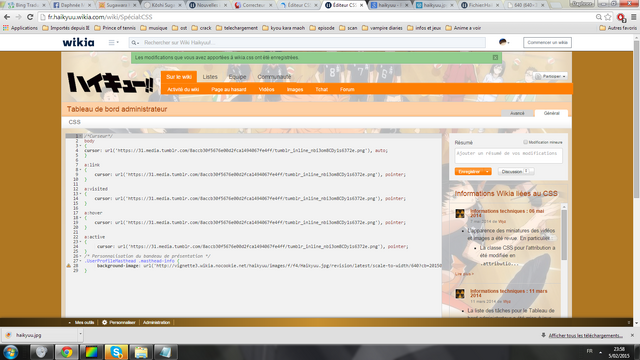
Task: Click the wikia logo
Action: pos(78,42)
